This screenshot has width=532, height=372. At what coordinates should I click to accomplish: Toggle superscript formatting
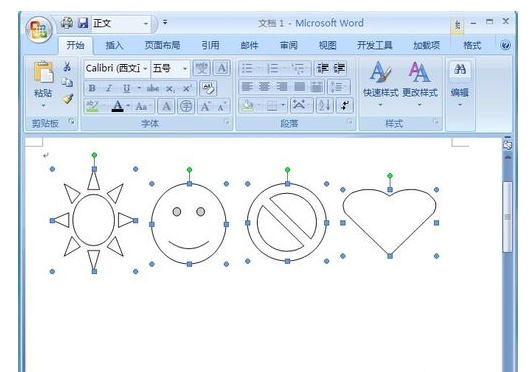coord(187,88)
